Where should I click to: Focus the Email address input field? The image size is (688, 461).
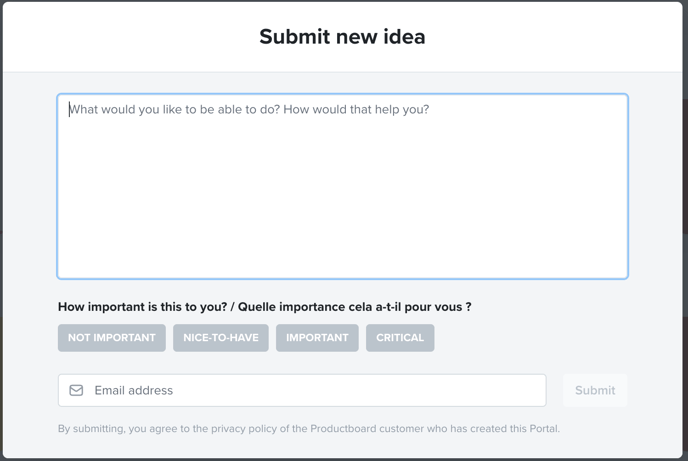tap(302, 390)
